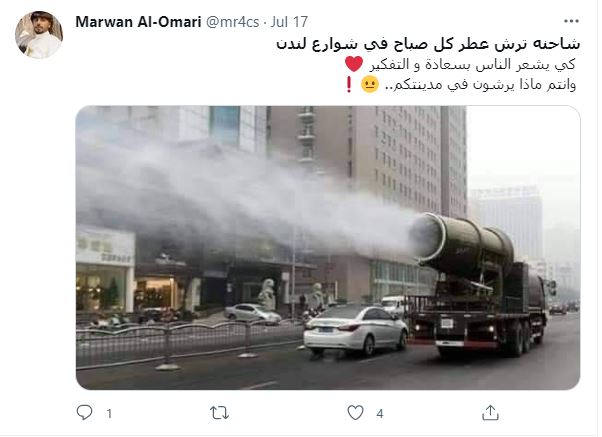The height and width of the screenshot is (437, 602).
Task: Click the red heart emoji in tweet text
Action: pos(354,64)
